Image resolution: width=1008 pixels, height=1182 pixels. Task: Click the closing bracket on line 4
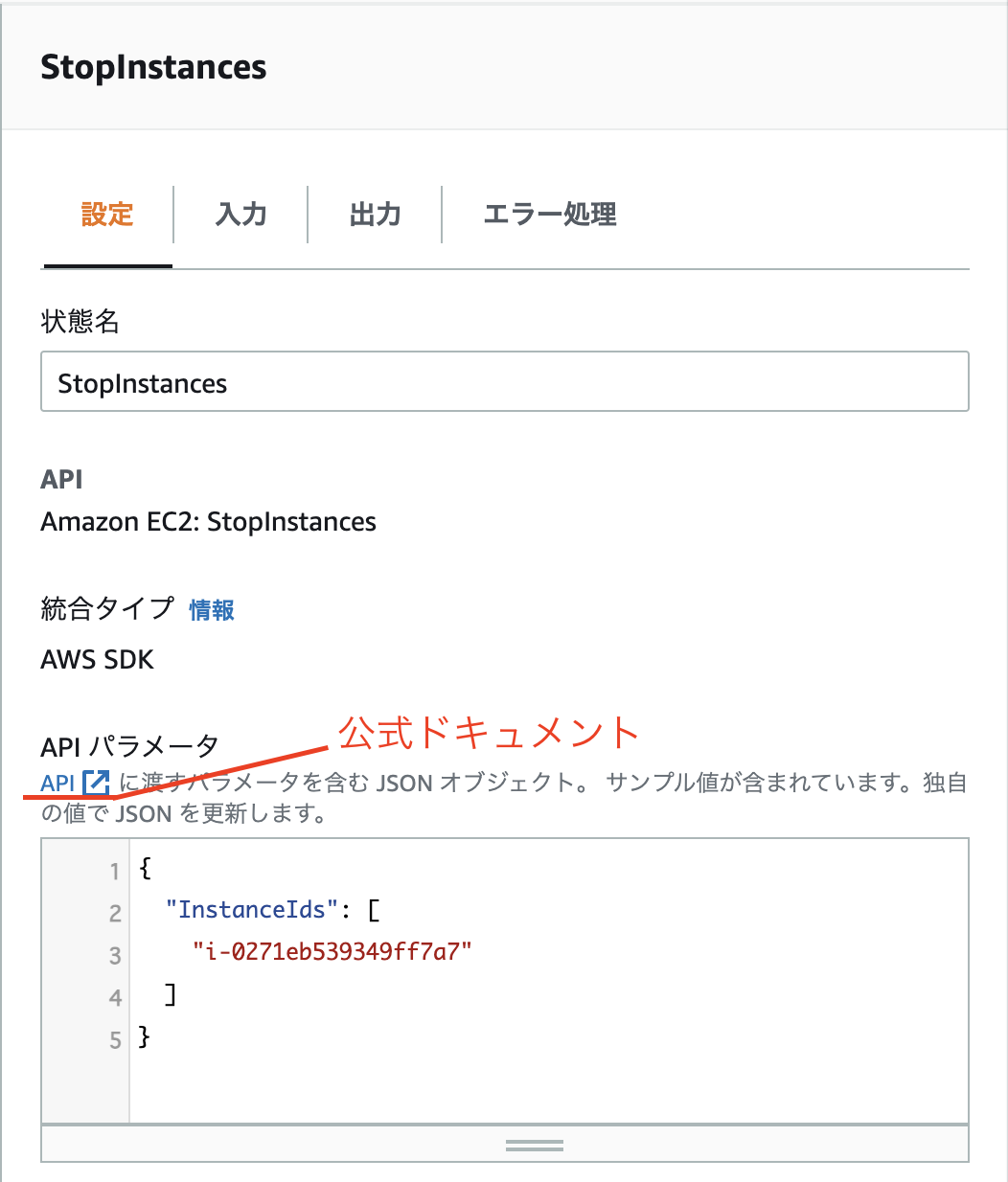click(172, 994)
